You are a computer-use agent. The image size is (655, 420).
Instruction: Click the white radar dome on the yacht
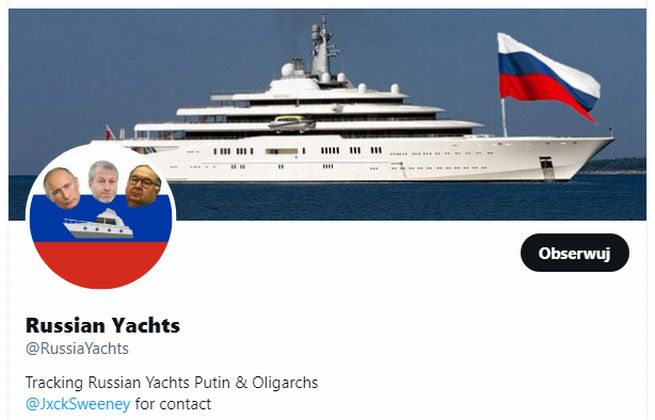tap(288, 69)
